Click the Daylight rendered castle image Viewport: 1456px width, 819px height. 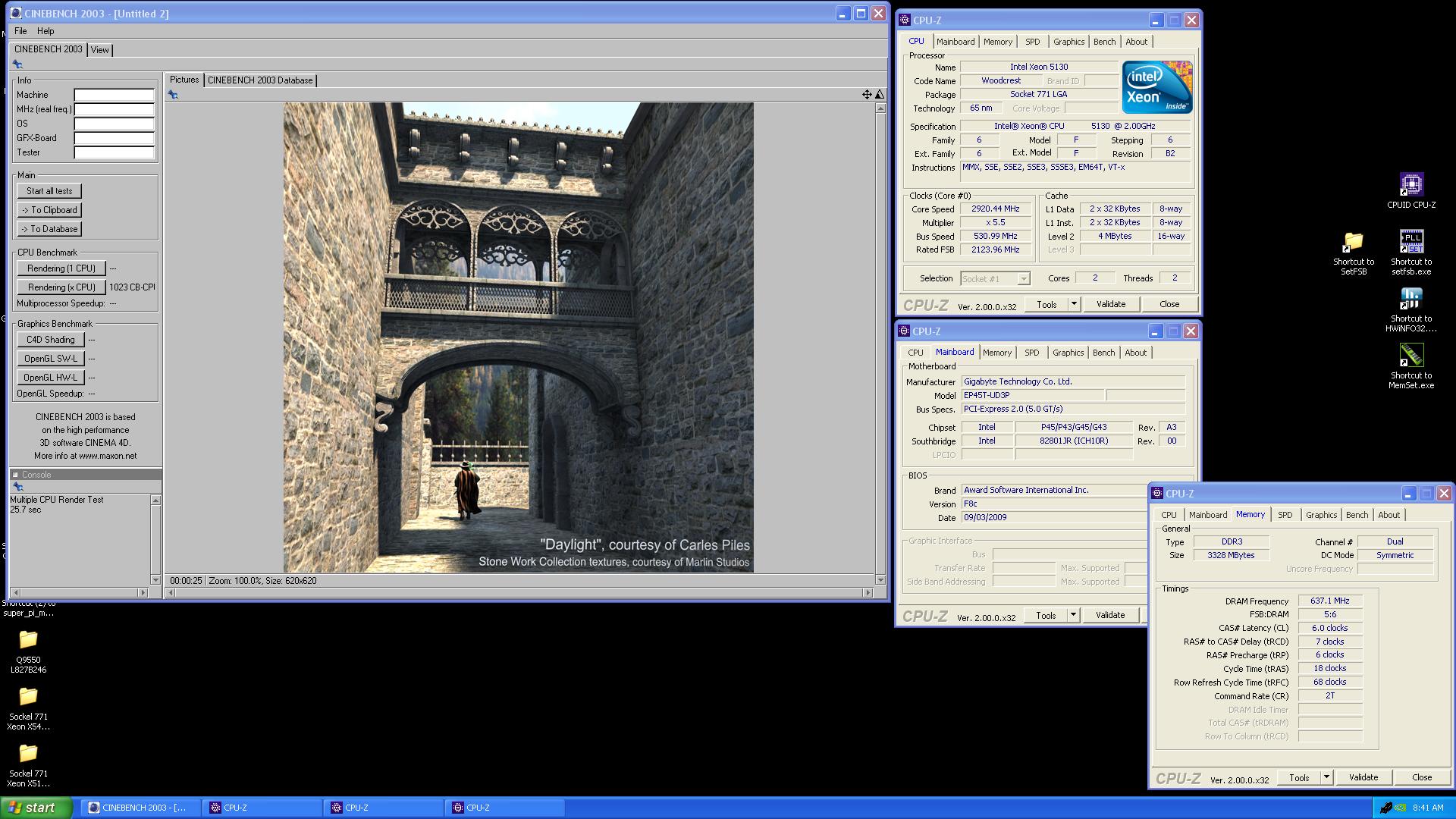519,337
